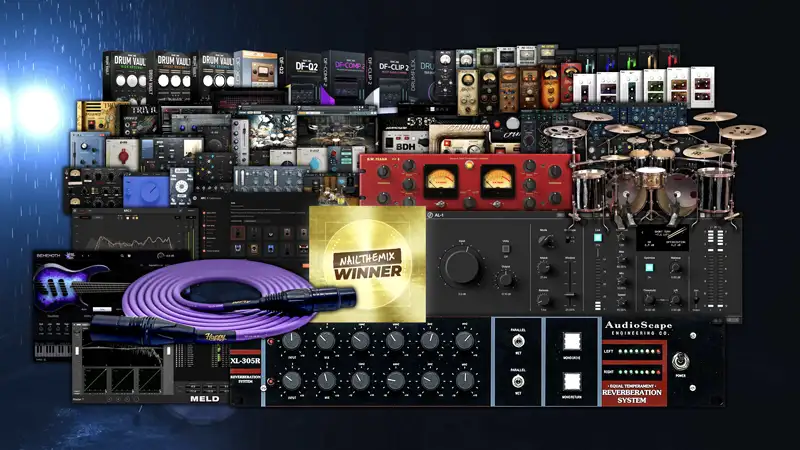Viewport: 800px width, 450px height.
Task: Click the large Input knob on AL-1
Action: (x=462, y=266)
